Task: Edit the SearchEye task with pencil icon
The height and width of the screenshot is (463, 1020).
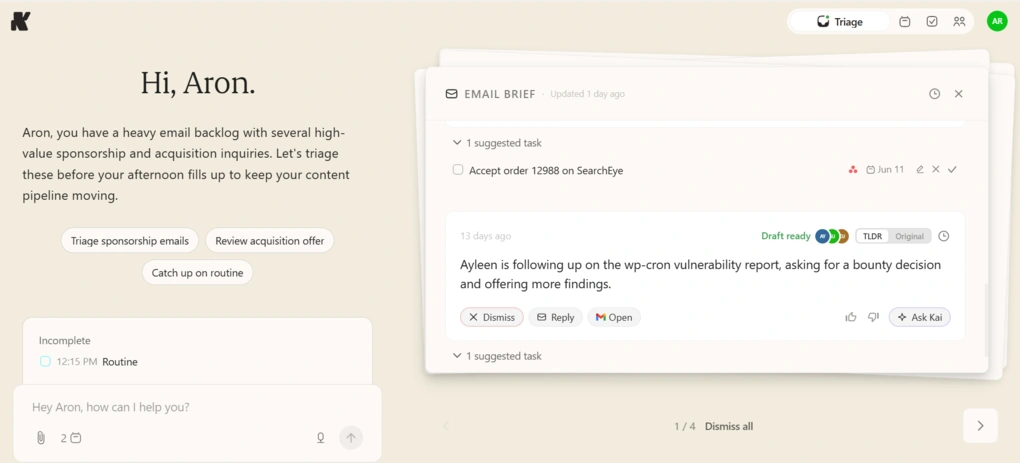Action: point(919,170)
